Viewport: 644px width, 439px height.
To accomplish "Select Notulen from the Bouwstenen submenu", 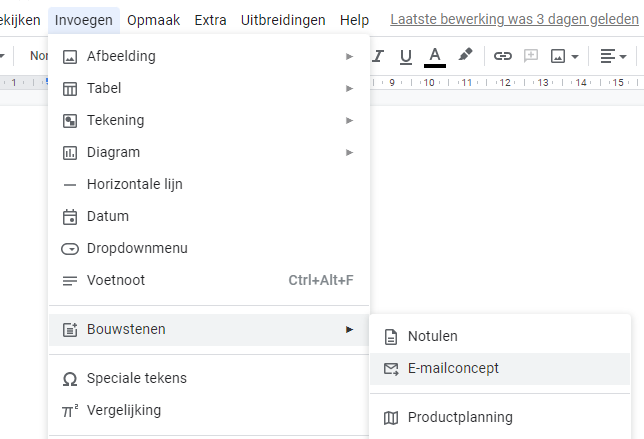I will pos(500,336).
